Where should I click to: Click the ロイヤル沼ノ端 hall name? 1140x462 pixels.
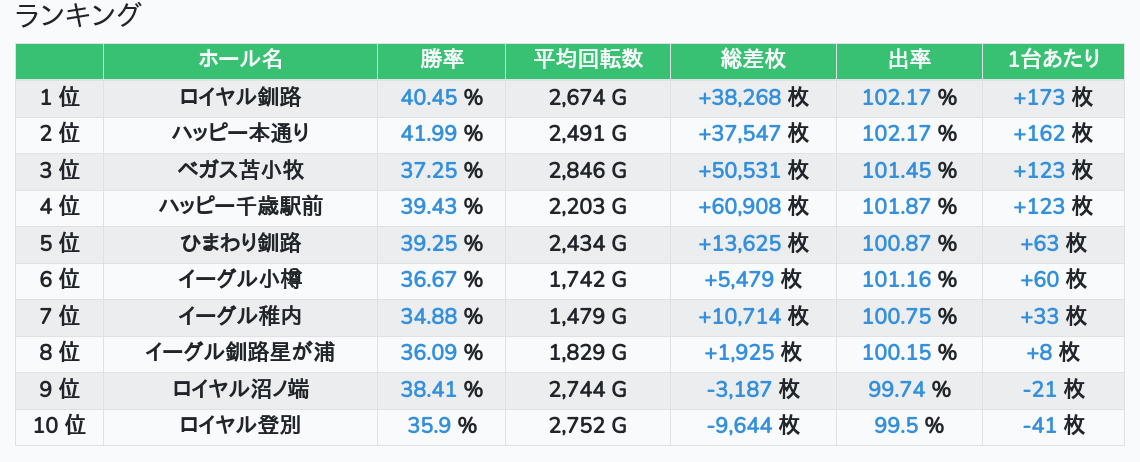(240, 389)
